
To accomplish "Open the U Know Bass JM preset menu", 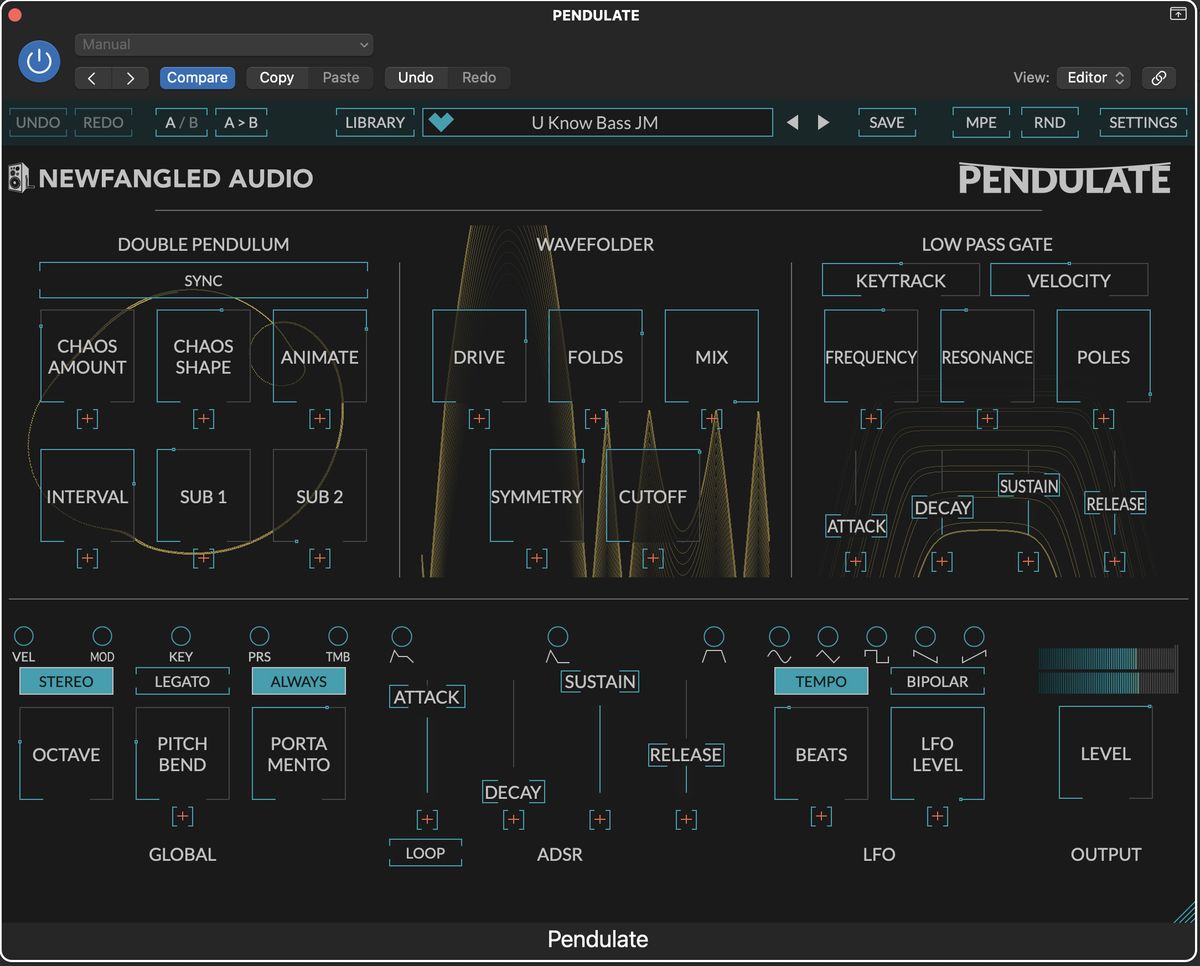I will pos(597,122).
